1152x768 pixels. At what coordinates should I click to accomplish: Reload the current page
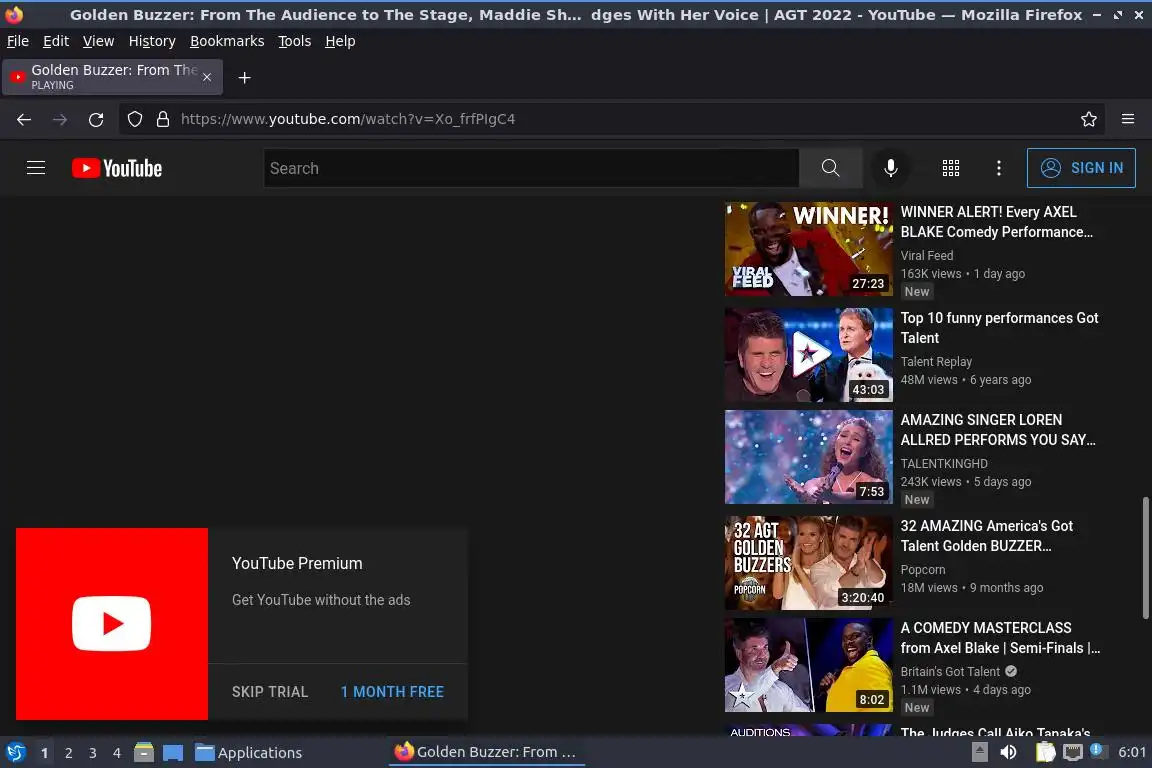96,119
